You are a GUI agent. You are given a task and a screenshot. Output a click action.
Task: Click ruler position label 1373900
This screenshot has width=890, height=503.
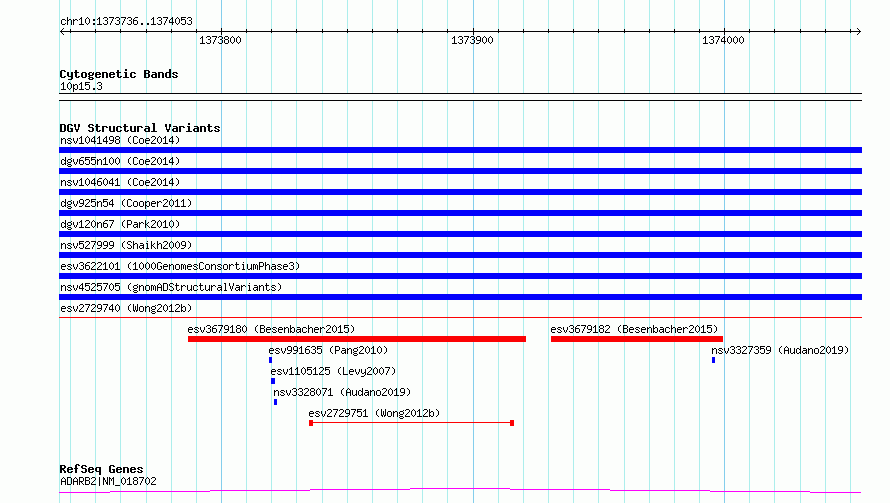click(x=472, y=40)
